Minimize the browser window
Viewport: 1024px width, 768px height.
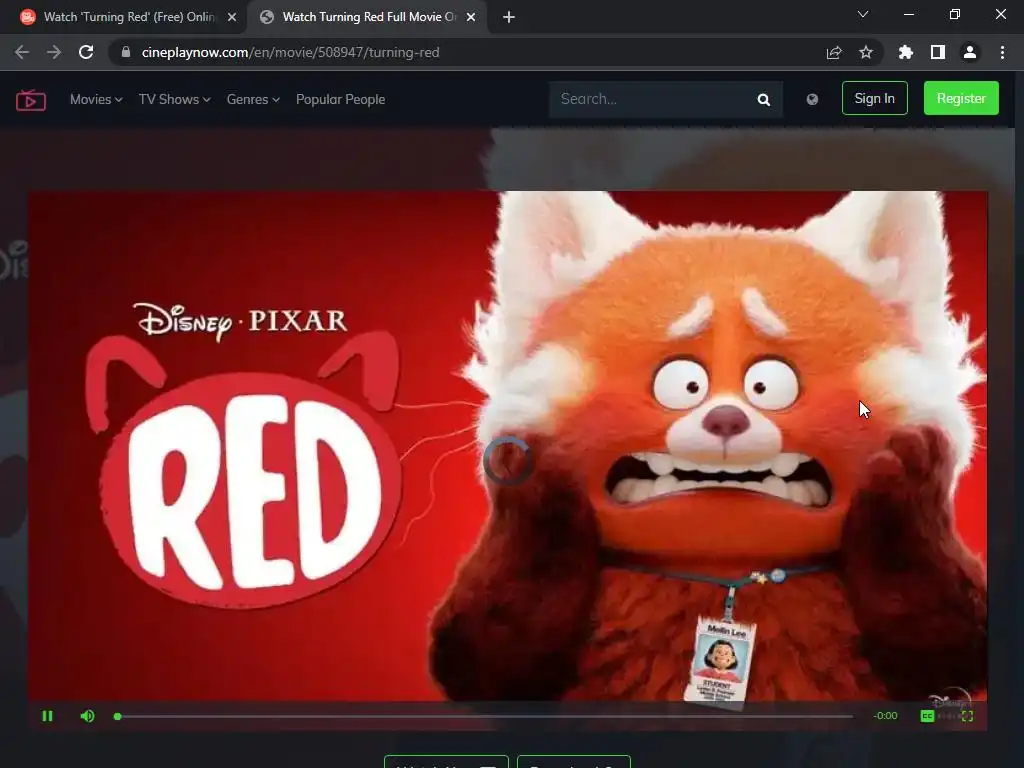coord(909,14)
